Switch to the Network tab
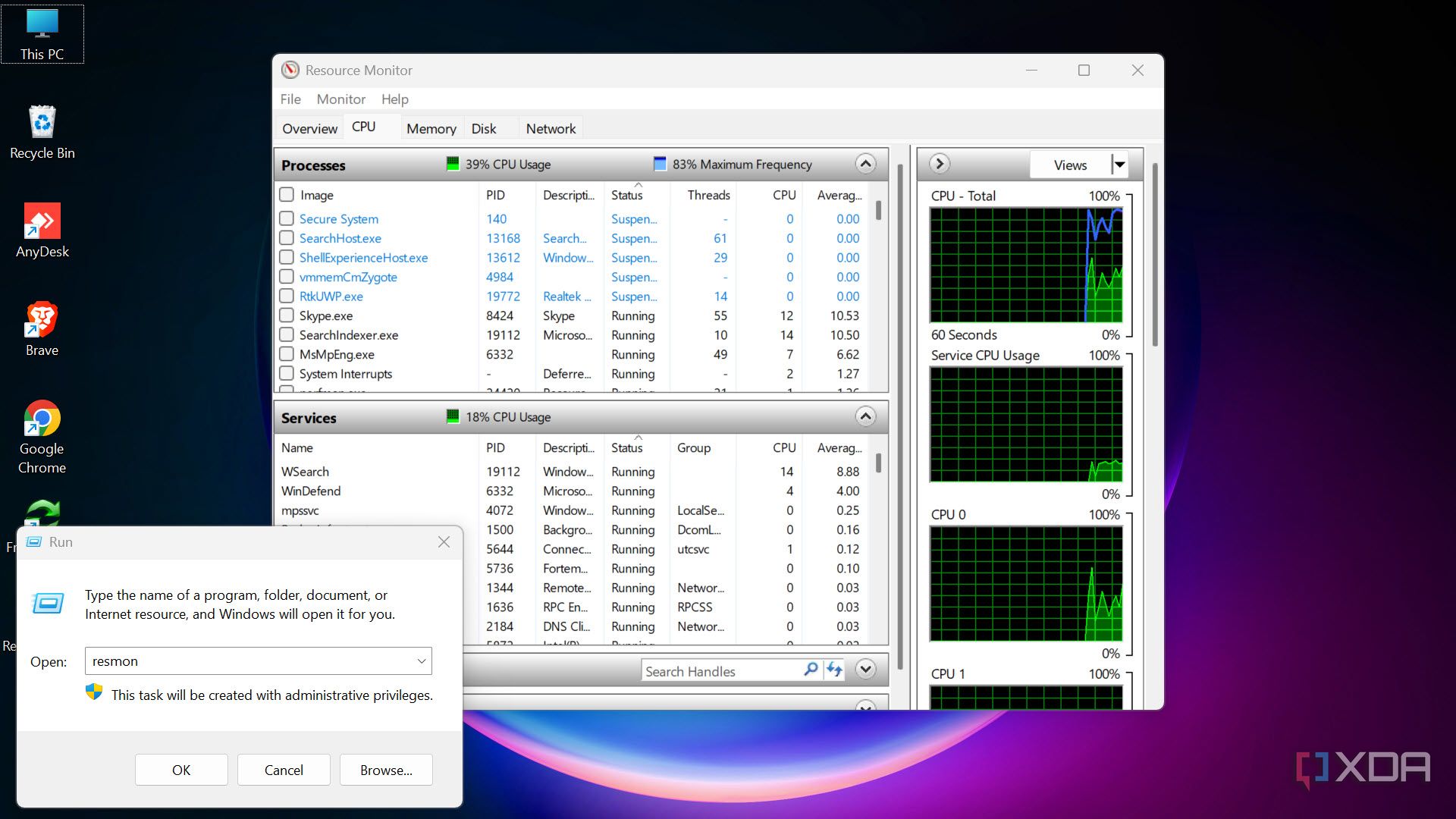Screen dimensions: 1456x819 [551, 129]
